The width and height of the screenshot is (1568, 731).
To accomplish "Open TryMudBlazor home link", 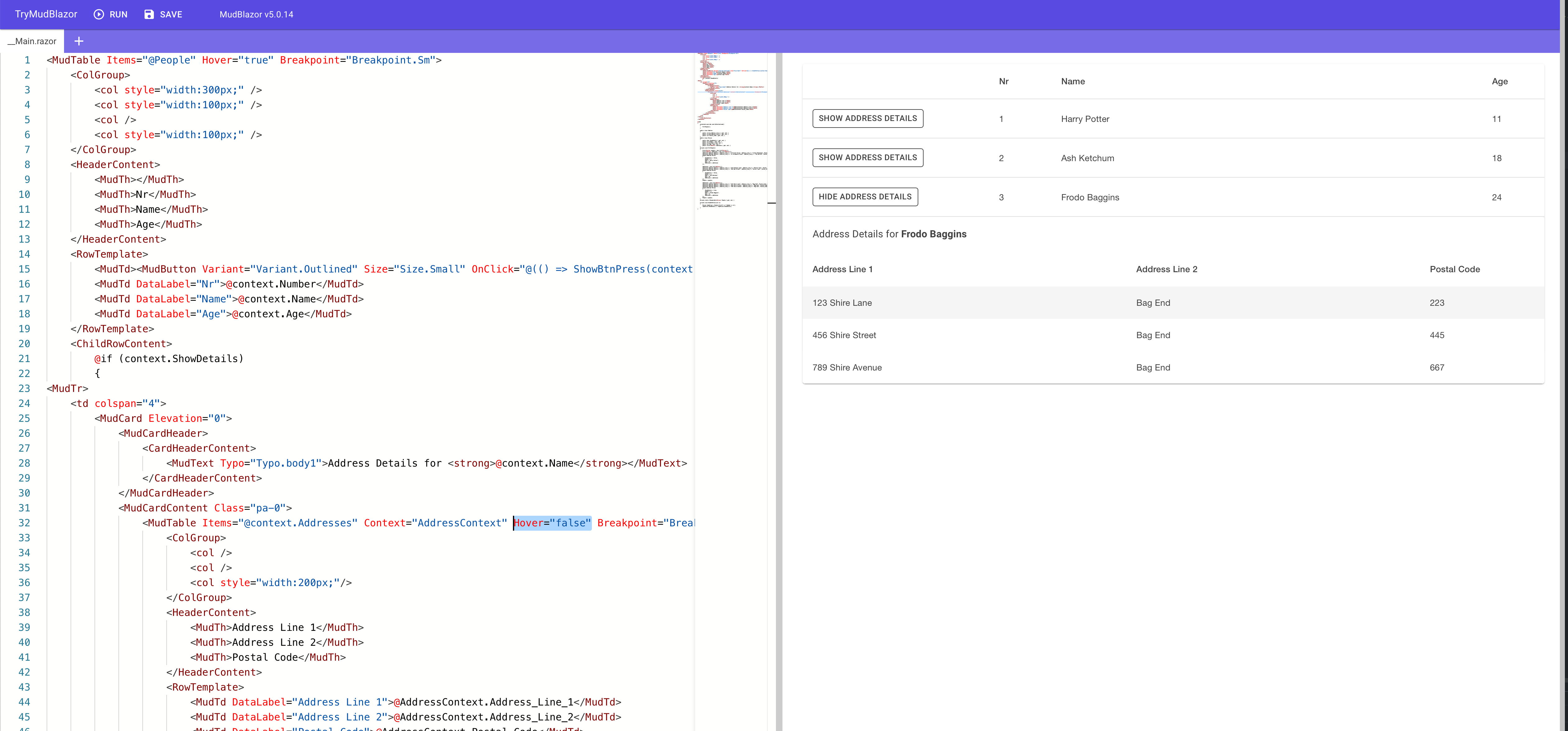I will click(46, 14).
